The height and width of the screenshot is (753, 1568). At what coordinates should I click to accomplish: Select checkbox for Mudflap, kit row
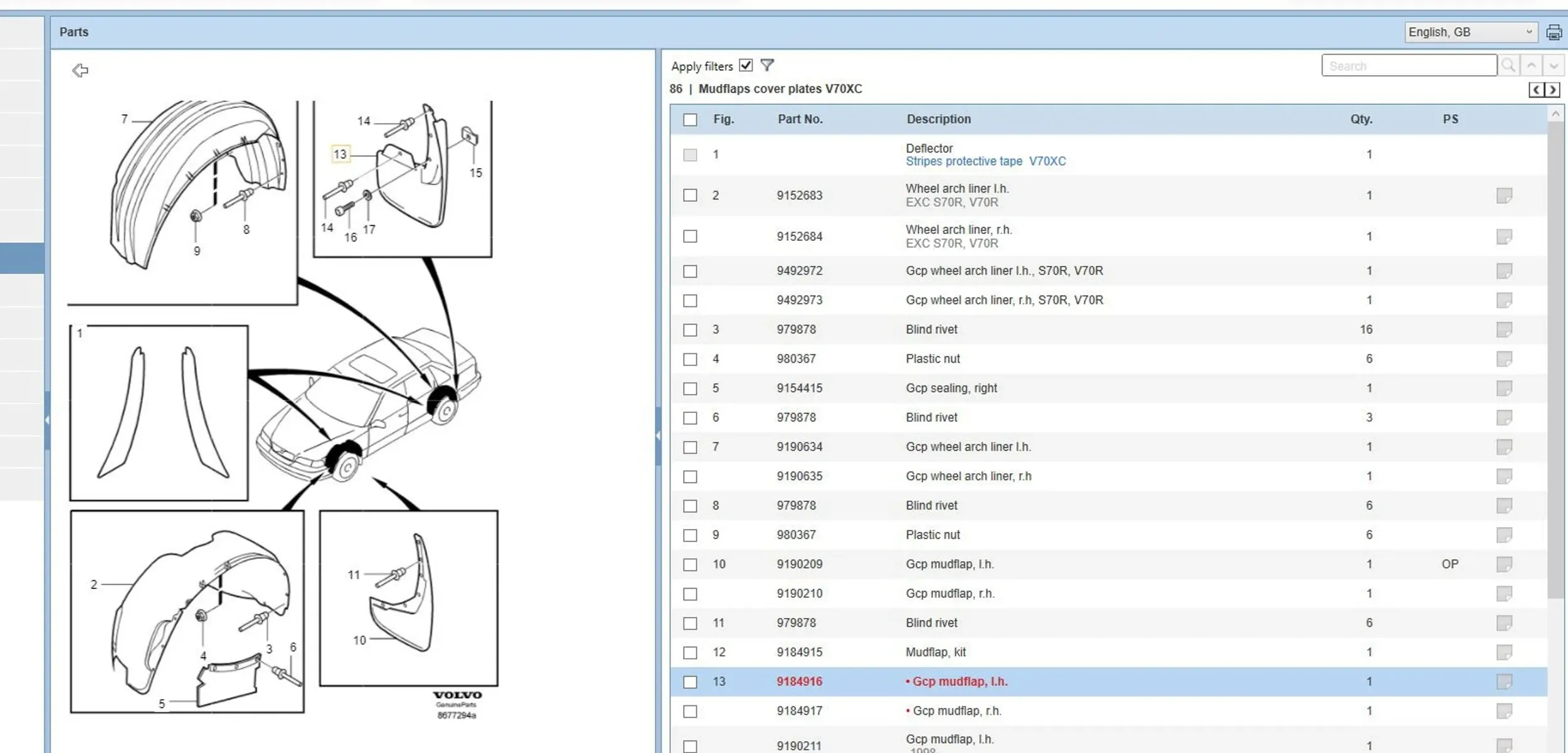coord(690,653)
